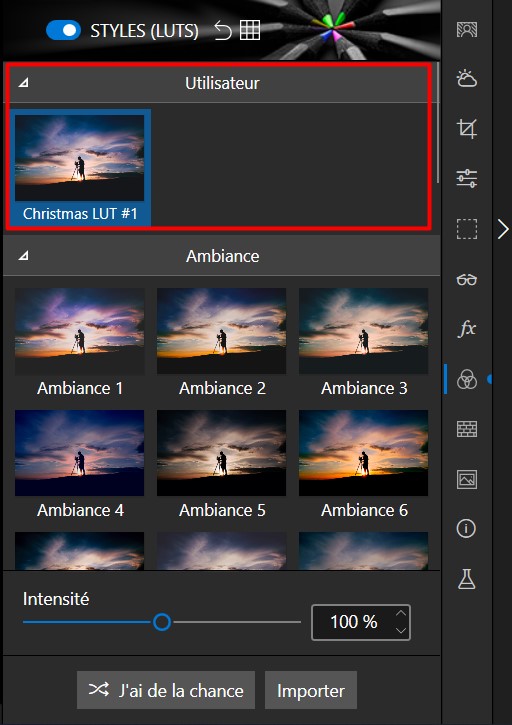Image resolution: width=512 pixels, height=725 pixels.
Task: Reset the Styles (LUTs) with undo arrow
Action: [x=223, y=31]
